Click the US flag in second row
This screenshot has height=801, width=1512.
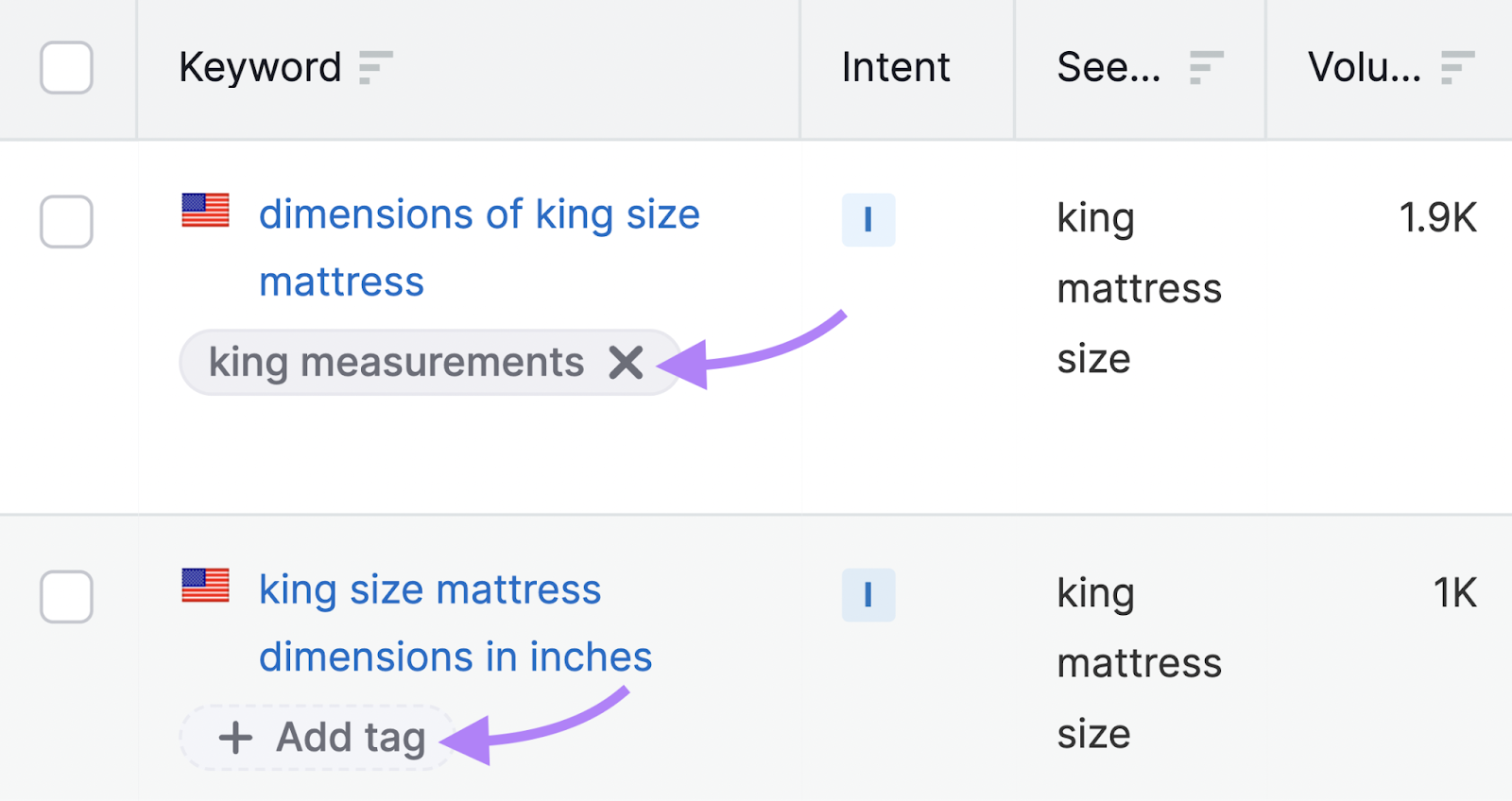click(206, 586)
